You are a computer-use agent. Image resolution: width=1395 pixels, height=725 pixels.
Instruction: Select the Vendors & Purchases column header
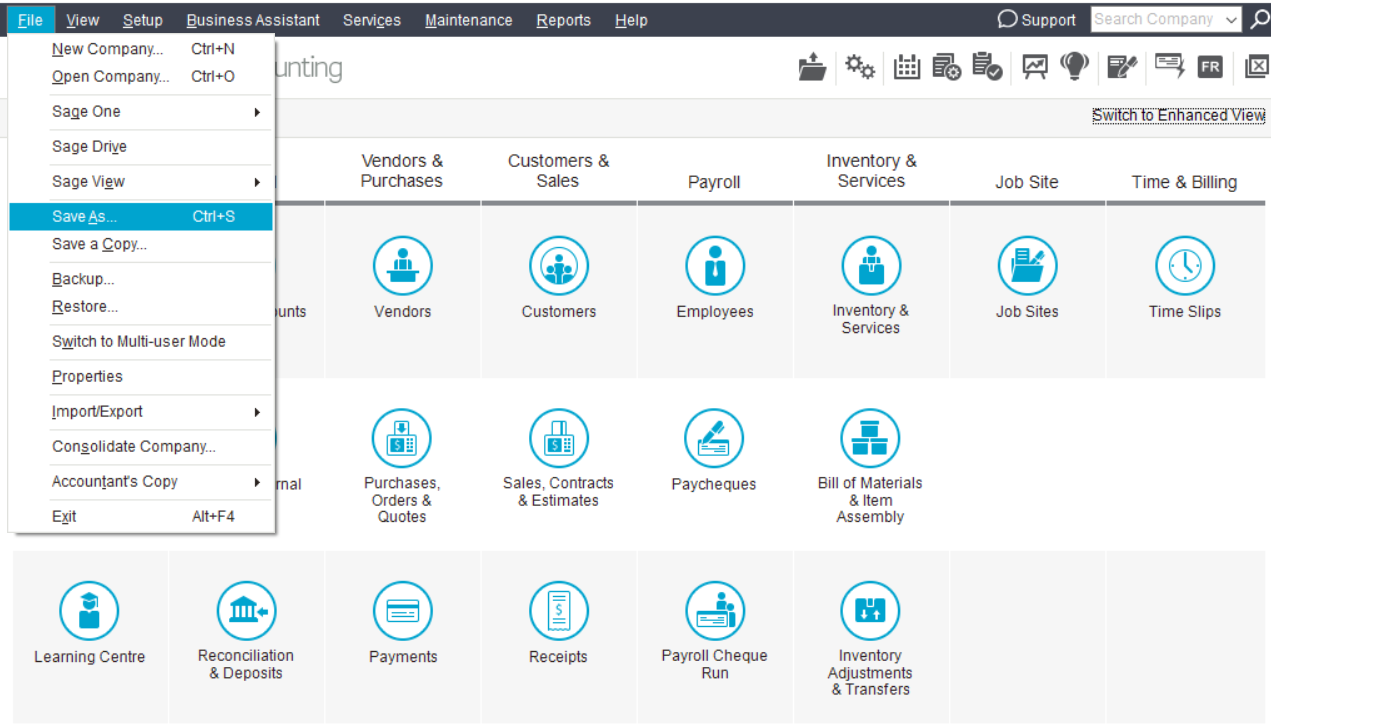point(402,171)
